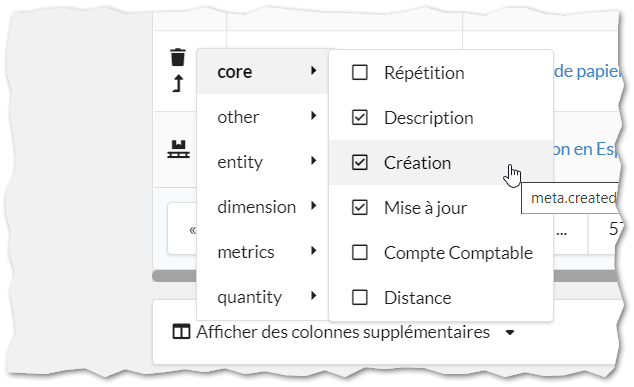634x387 pixels.
Task: Open the metrics submenu
Action: coord(262,252)
